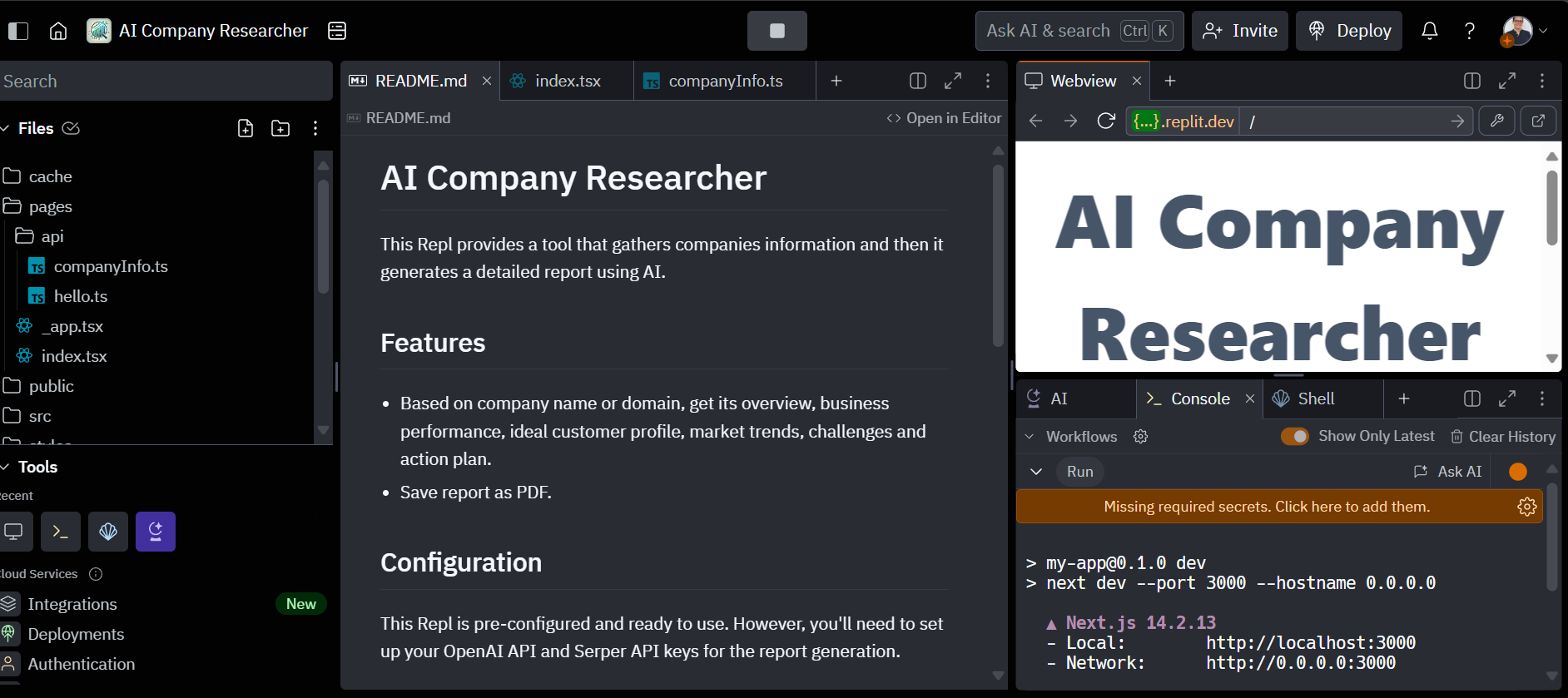Expand the Workflows dropdown
This screenshot has height=698, width=1568.
click(1030, 437)
